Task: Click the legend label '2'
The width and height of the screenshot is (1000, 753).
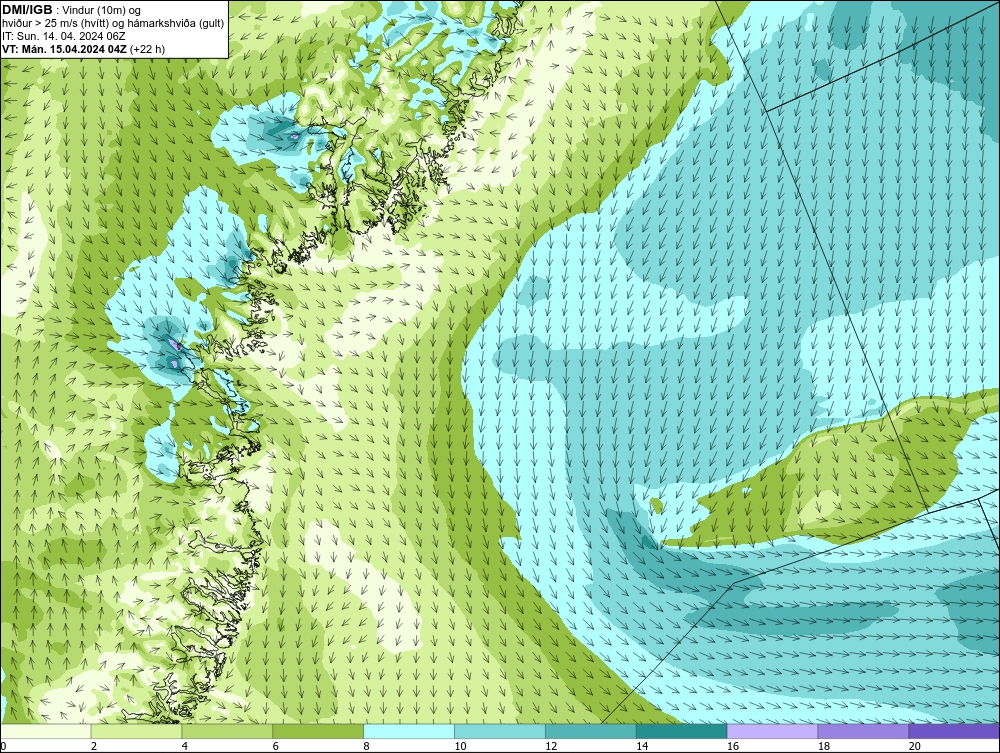Action: [94, 746]
